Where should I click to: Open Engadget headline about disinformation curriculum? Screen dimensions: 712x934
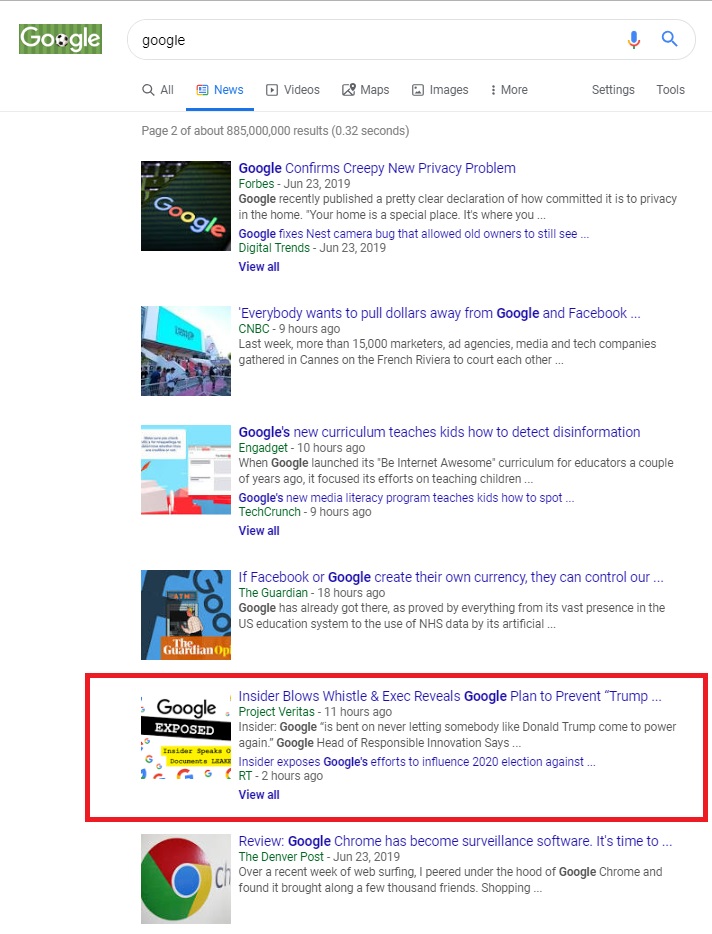pyautogui.click(x=439, y=432)
